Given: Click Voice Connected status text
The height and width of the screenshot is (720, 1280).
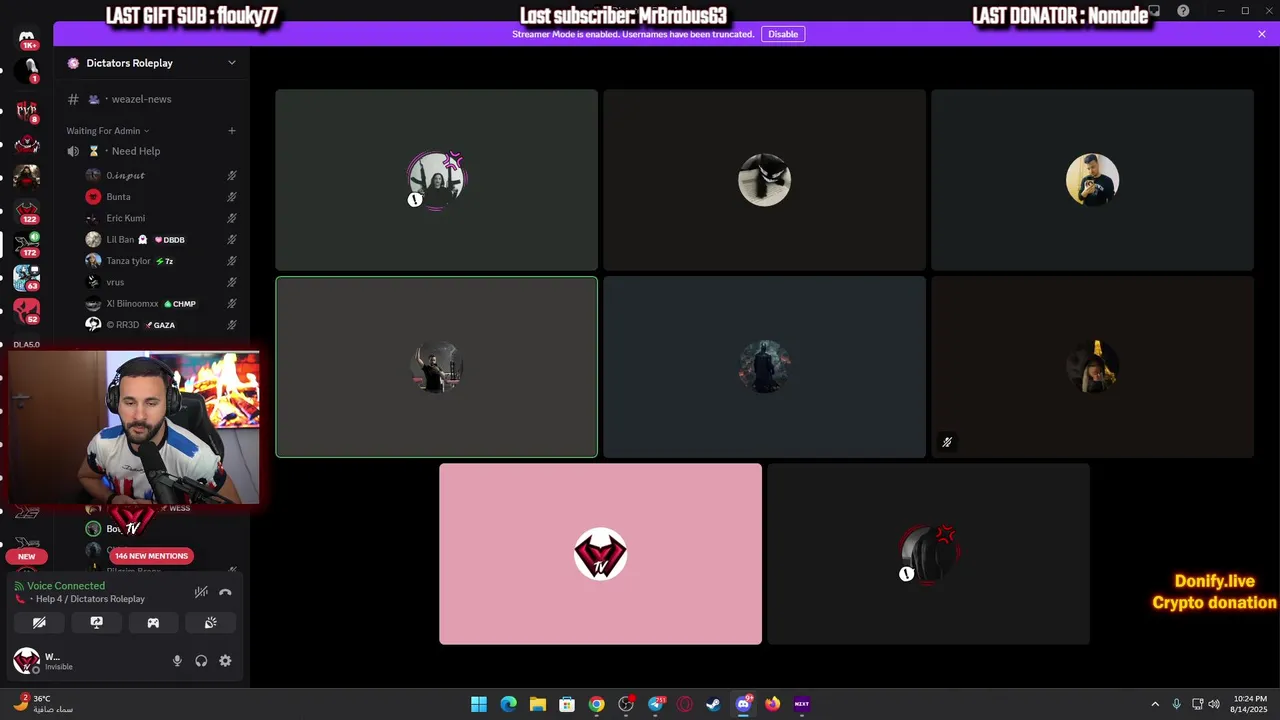Looking at the screenshot, I should (66, 586).
